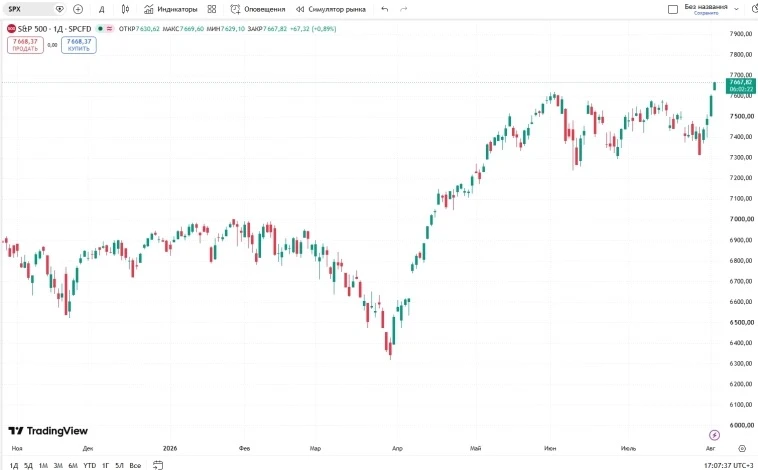Select the YTD date range tab
This screenshot has height=470, width=758.
click(x=89, y=465)
